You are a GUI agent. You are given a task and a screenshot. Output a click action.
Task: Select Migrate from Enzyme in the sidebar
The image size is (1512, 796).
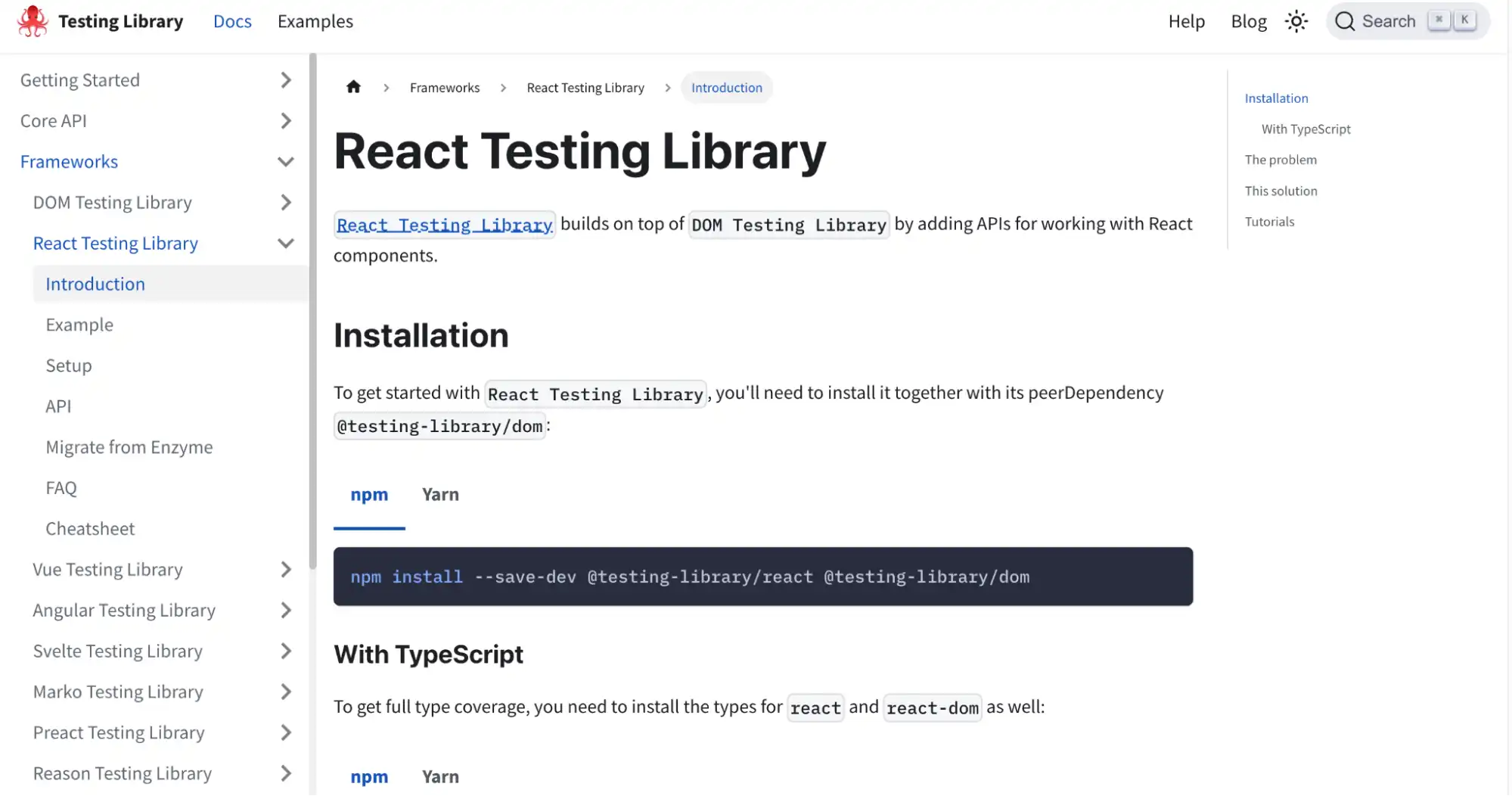coord(129,446)
